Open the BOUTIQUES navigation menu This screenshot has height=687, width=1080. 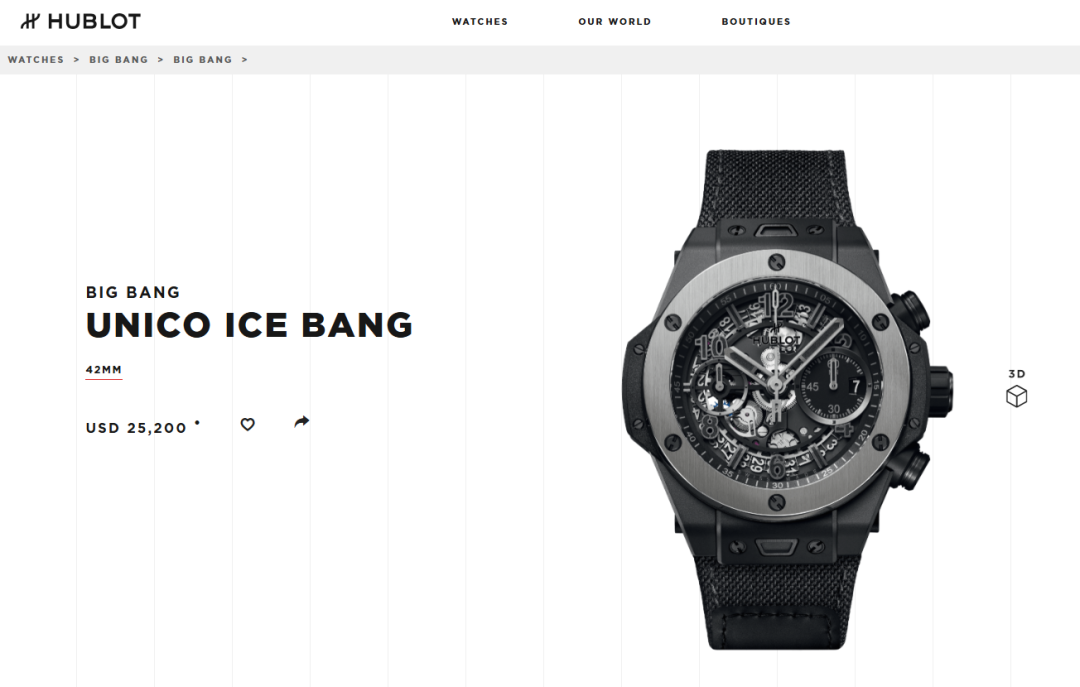coord(756,21)
